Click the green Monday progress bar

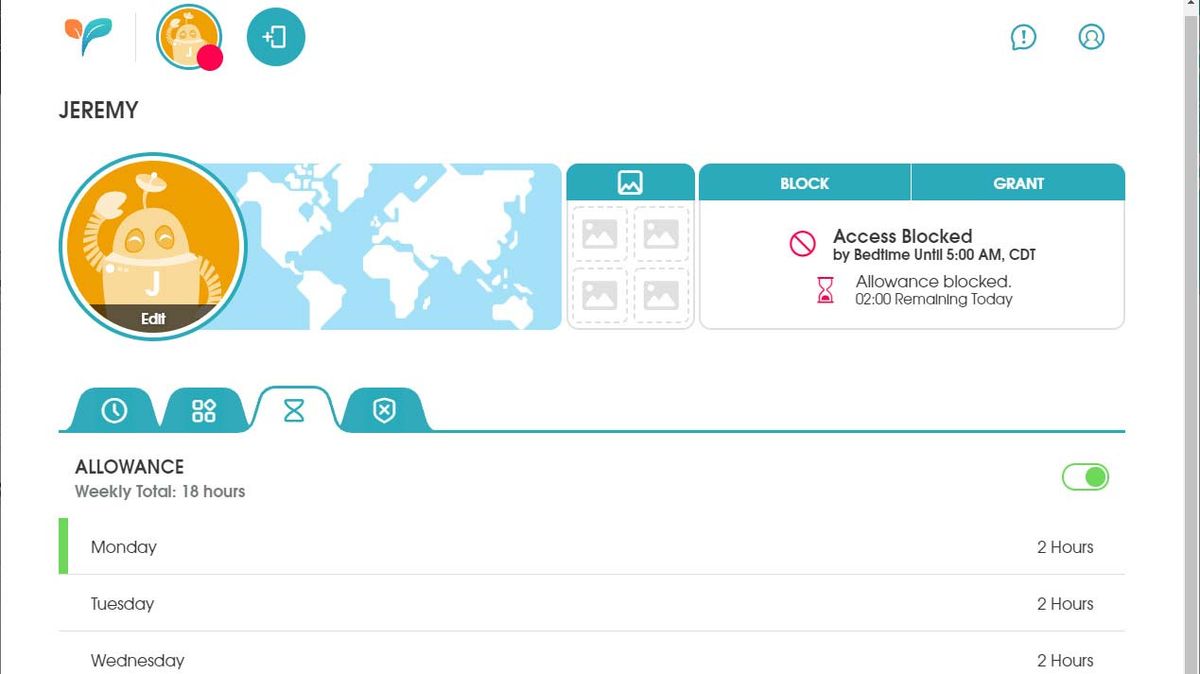point(63,547)
